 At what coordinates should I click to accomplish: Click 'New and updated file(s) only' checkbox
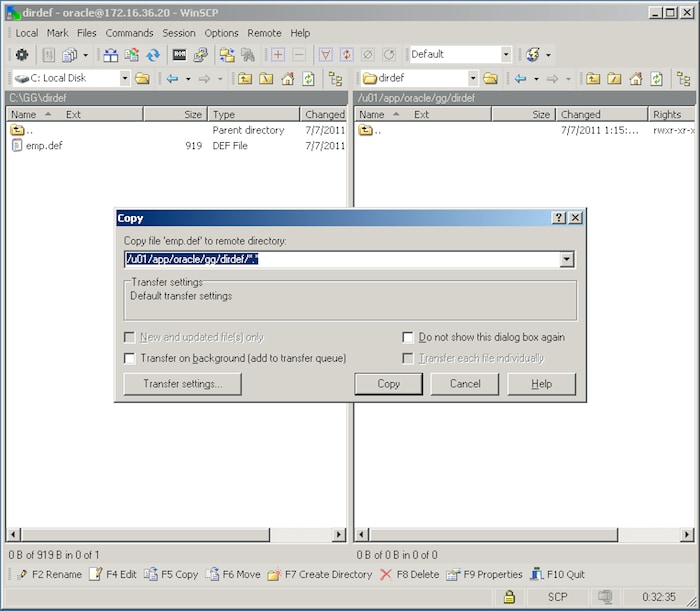tap(129, 337)
